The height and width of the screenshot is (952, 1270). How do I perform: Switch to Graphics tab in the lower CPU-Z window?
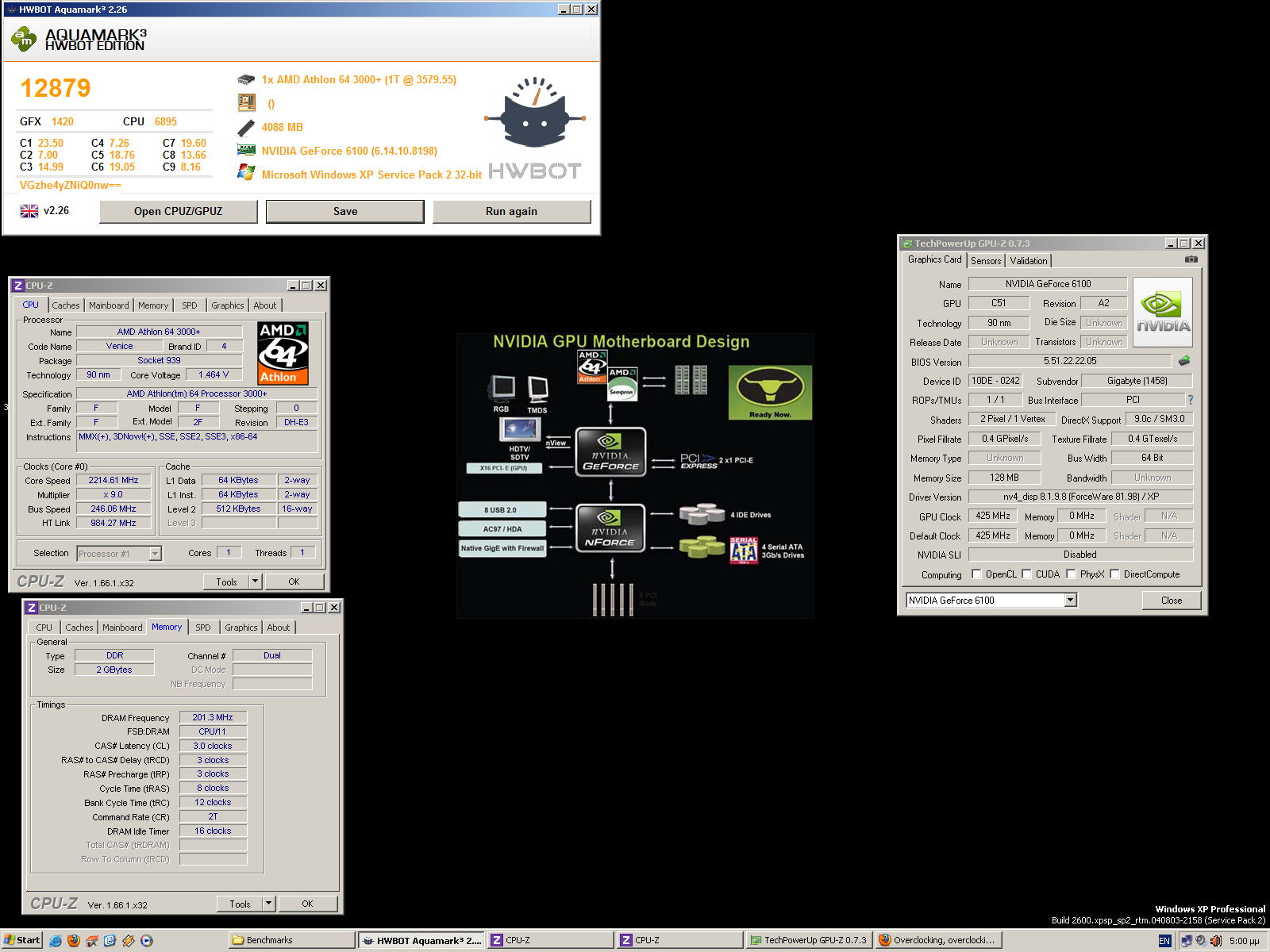click(x=241, y=628)
